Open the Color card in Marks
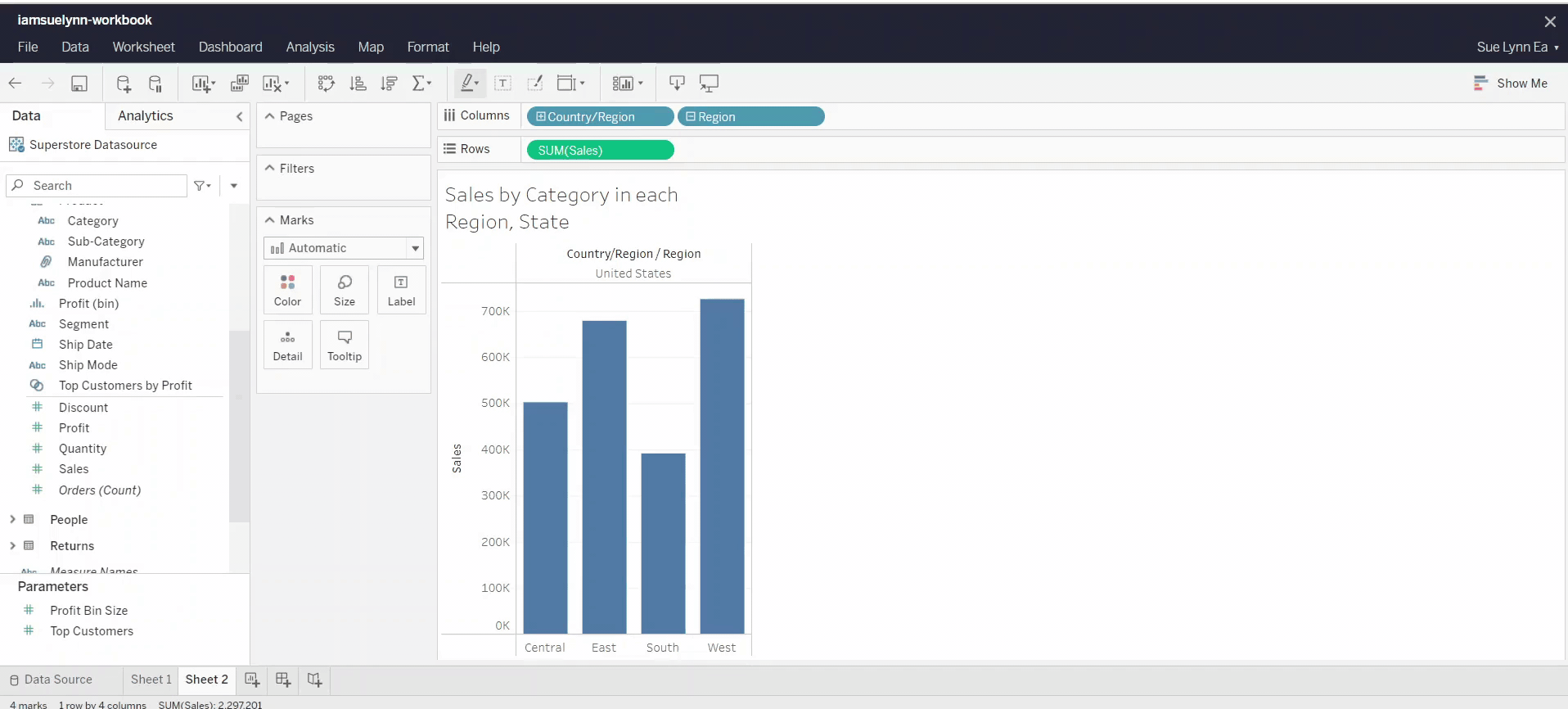 coord(287,290)
